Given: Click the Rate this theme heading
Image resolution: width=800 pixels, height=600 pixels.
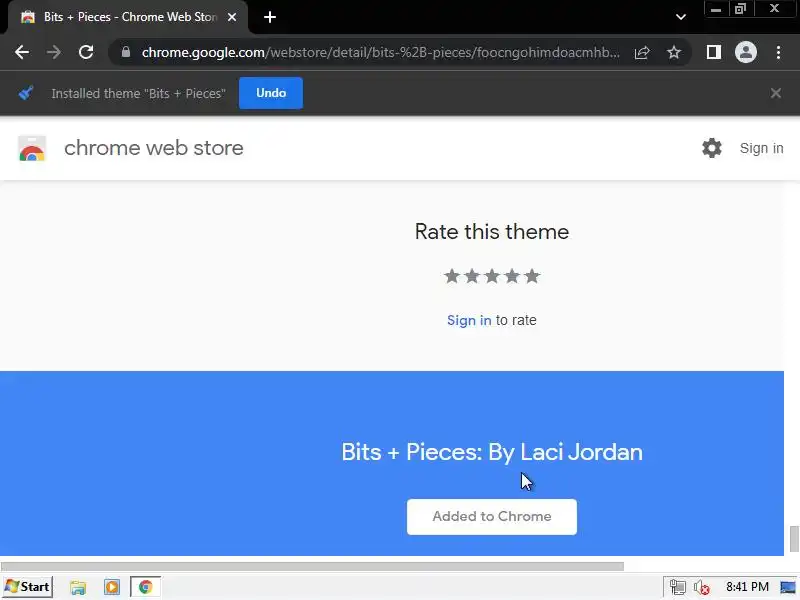Looking at the screenshot, I should coord(492,232).
